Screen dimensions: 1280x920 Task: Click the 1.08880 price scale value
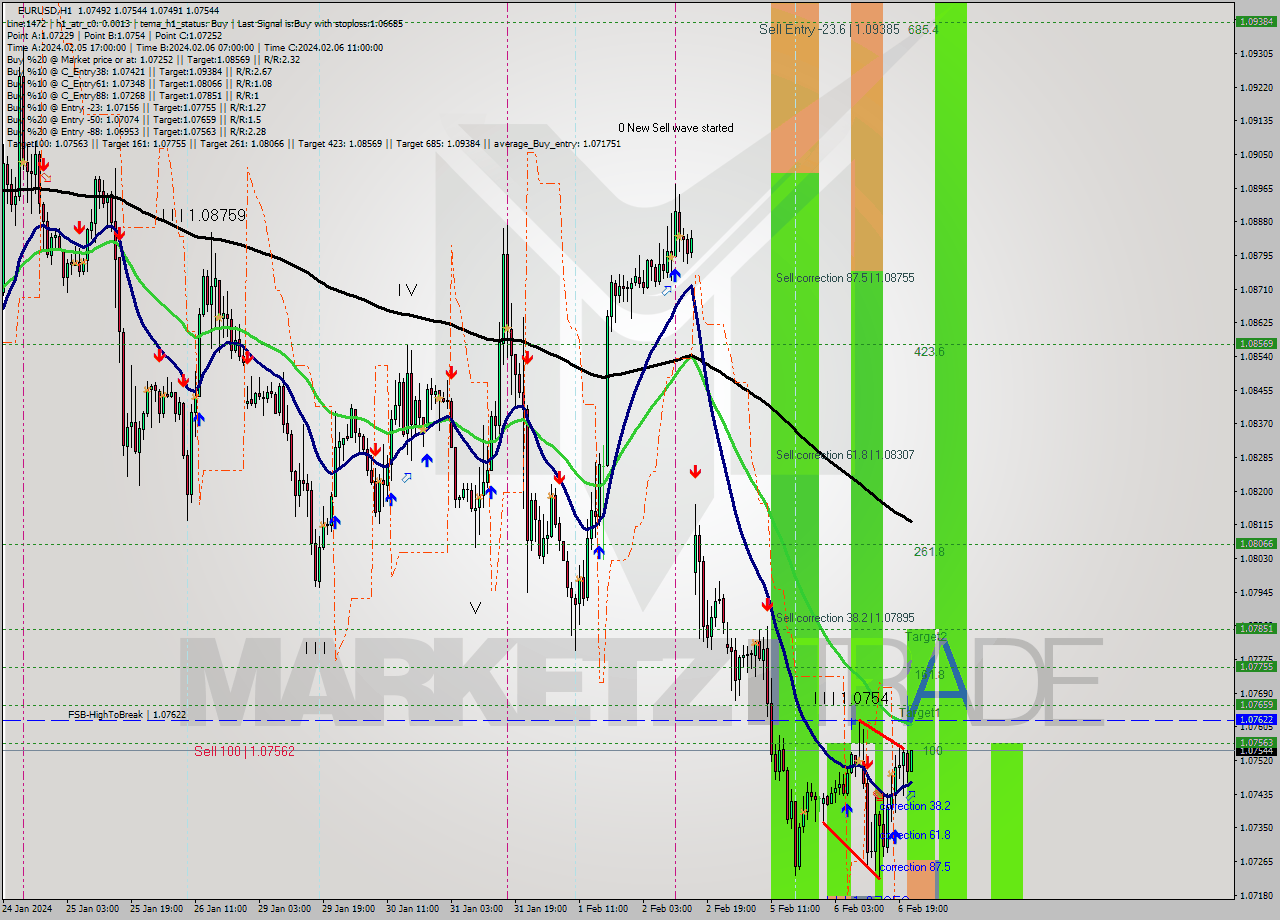coord(1258,222)
